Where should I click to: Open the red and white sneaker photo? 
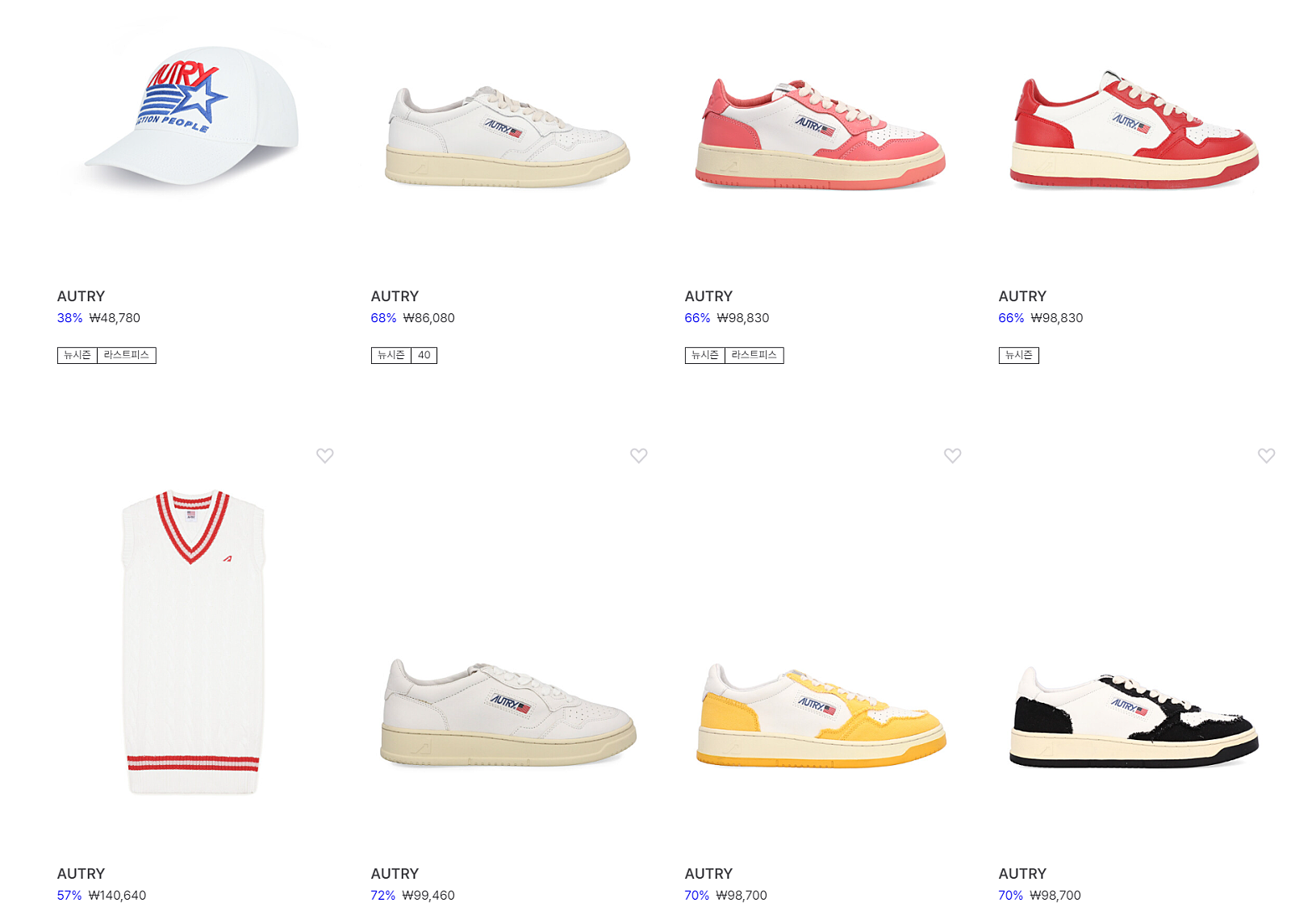click(x=1134, y=131)
